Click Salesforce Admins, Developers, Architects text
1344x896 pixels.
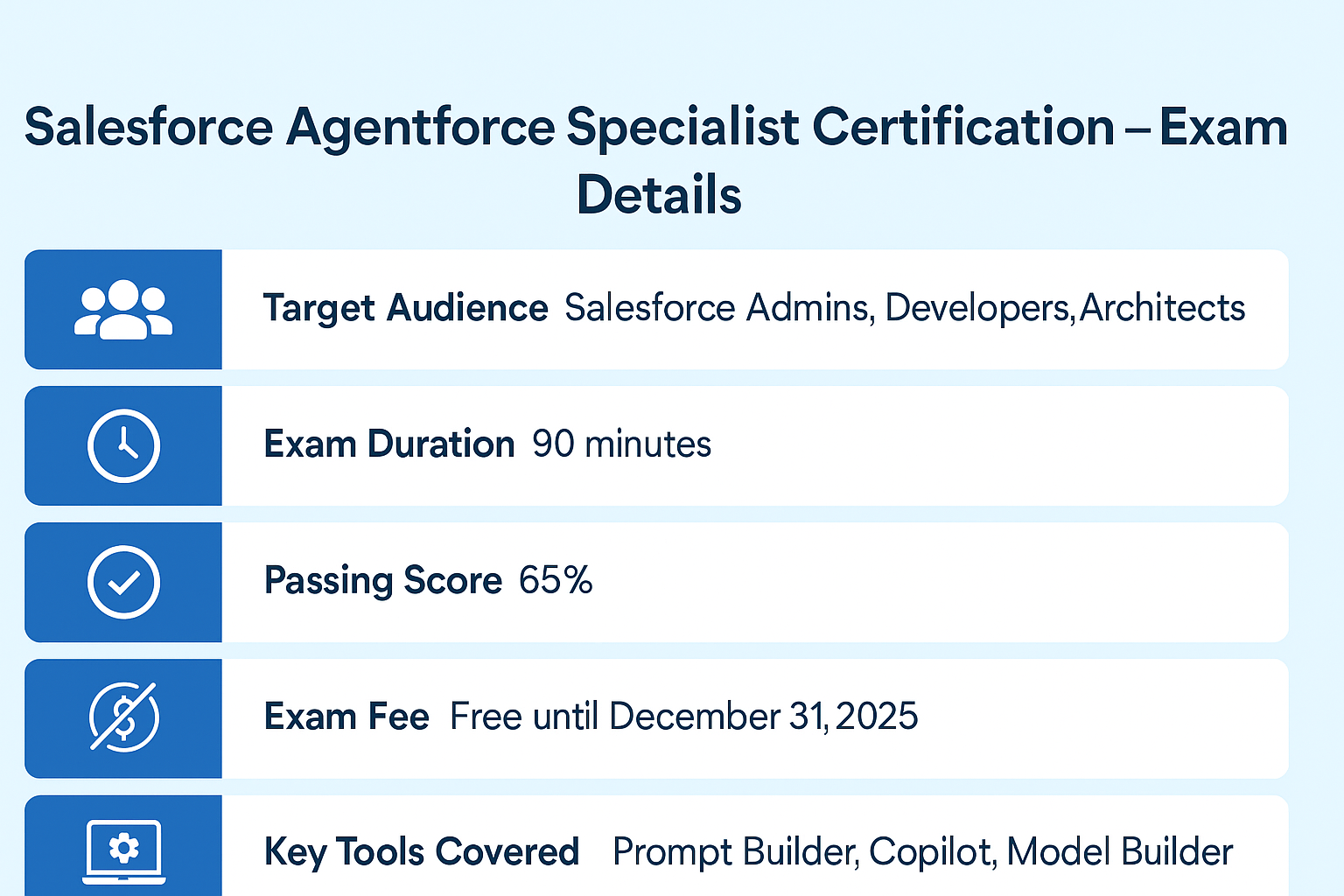(905, 308)
